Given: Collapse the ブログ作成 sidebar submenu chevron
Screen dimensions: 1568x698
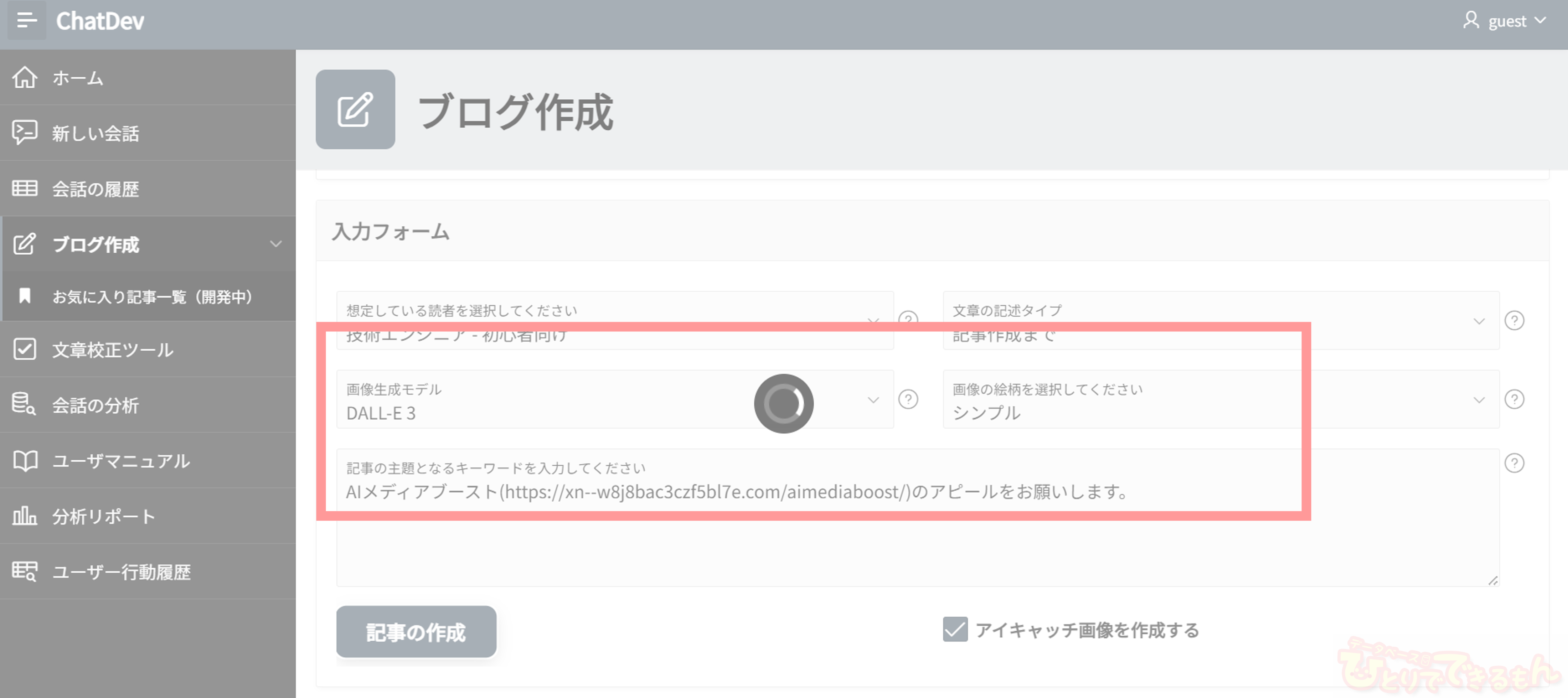Looking at the screenshot, I should point(276,244).
